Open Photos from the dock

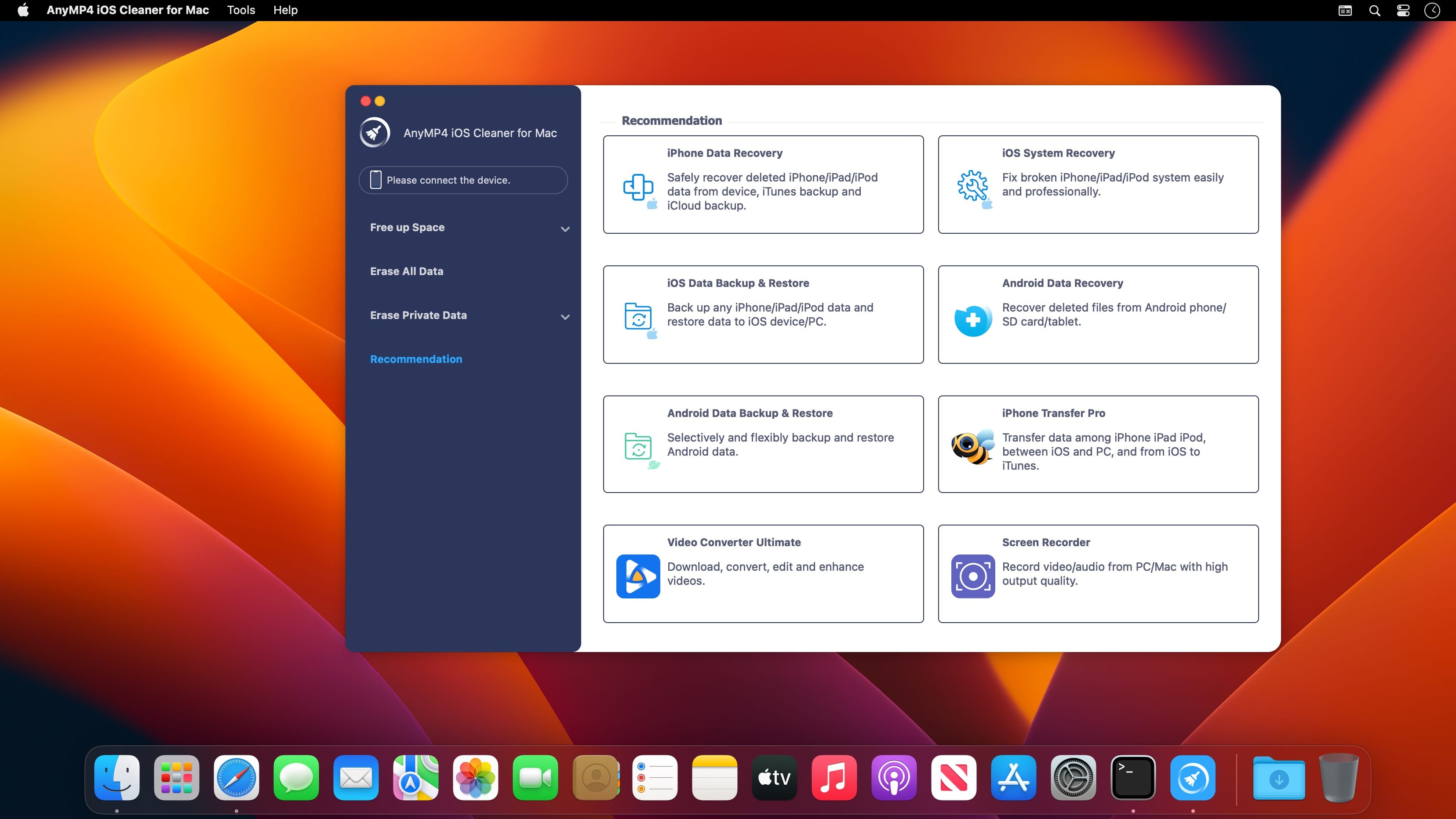(475, 778)
